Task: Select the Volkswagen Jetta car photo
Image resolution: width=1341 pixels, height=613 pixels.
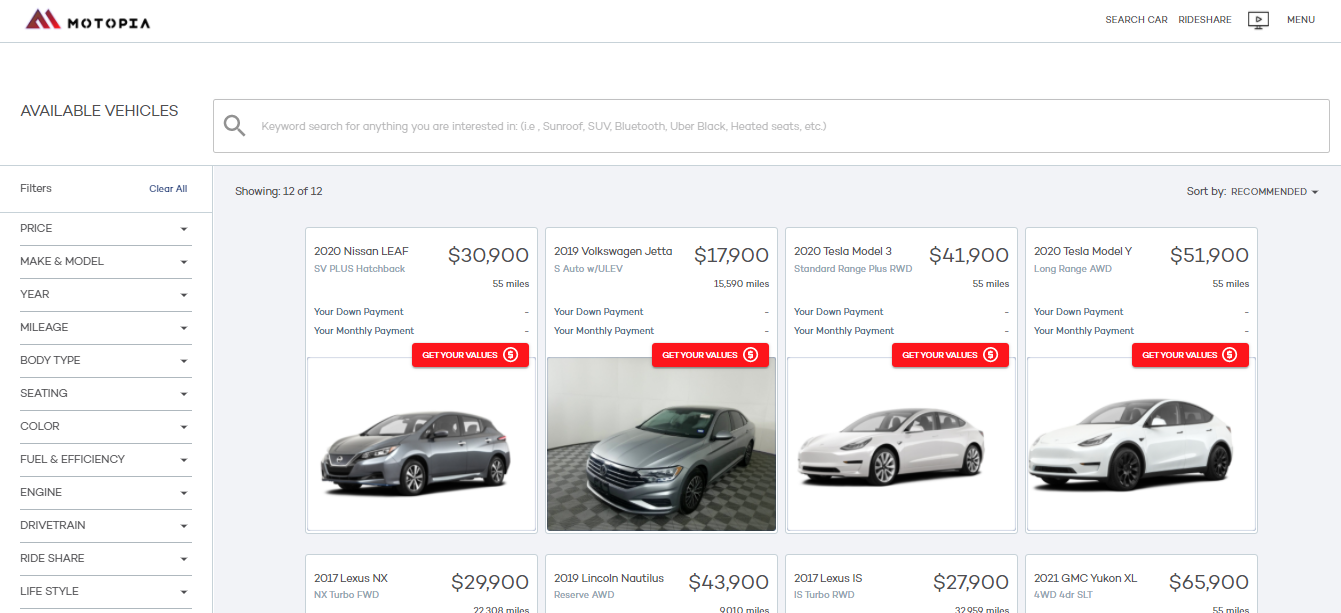Action: click(661, 445)
